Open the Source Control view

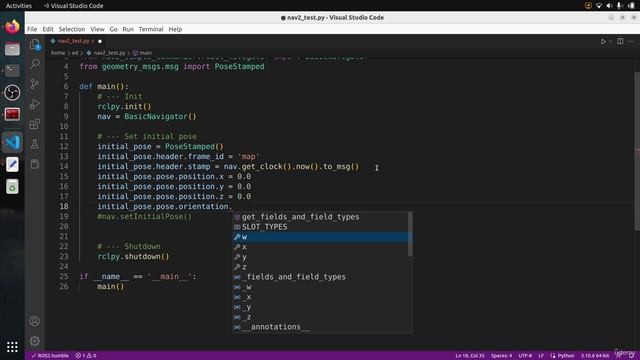click(x=35, y=84)
